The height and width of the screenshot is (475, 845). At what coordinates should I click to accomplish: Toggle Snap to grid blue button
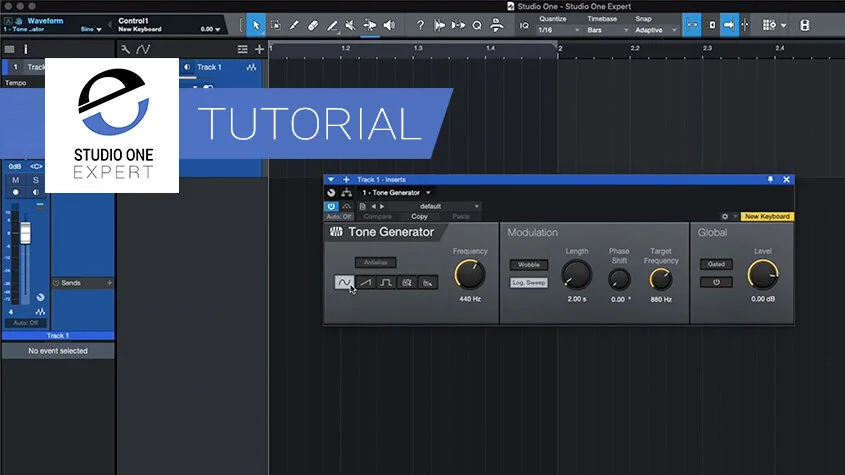(692, 25)
